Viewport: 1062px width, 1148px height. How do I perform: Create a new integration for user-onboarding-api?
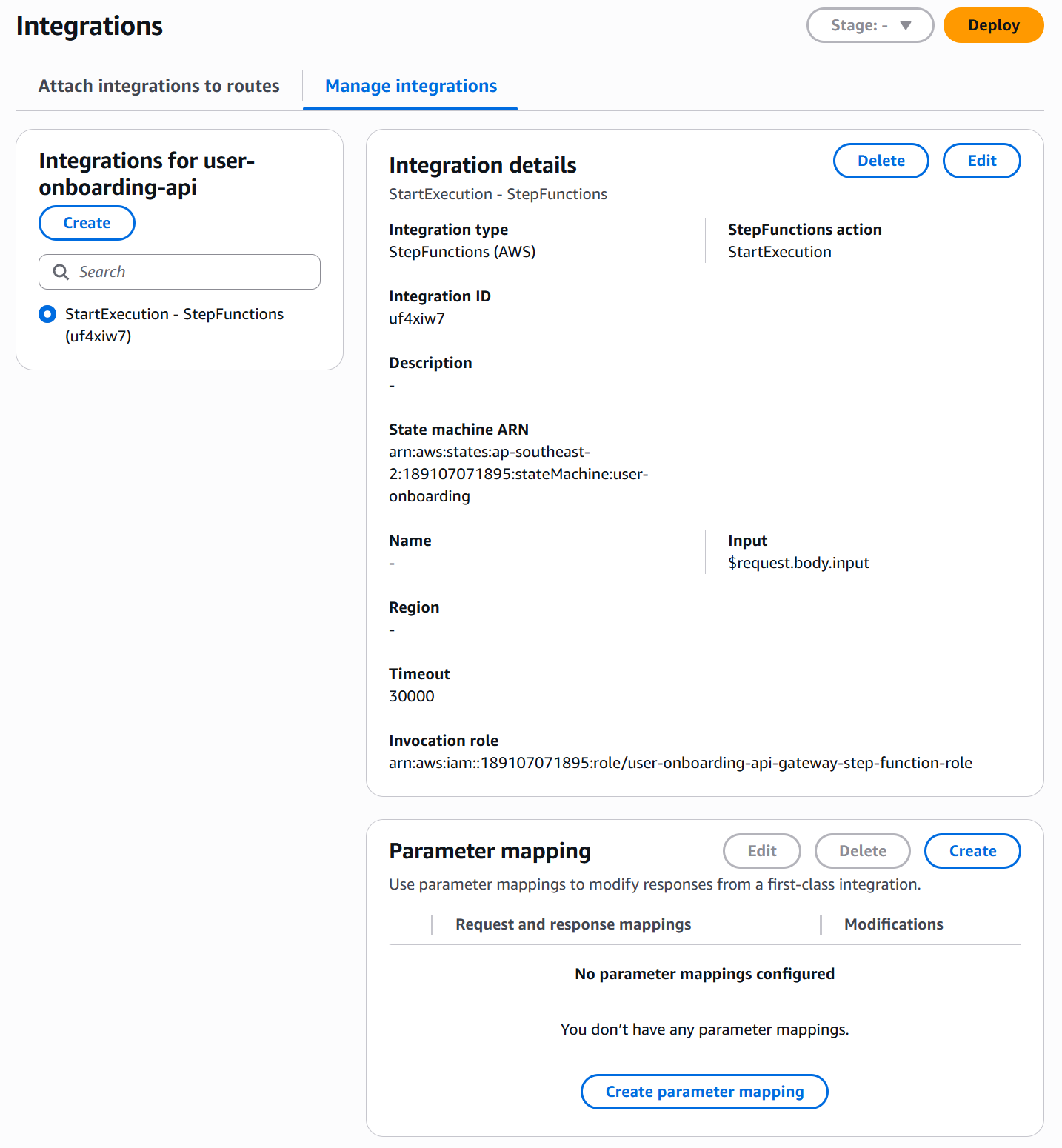pyautogui.click(x=86, y=222)
